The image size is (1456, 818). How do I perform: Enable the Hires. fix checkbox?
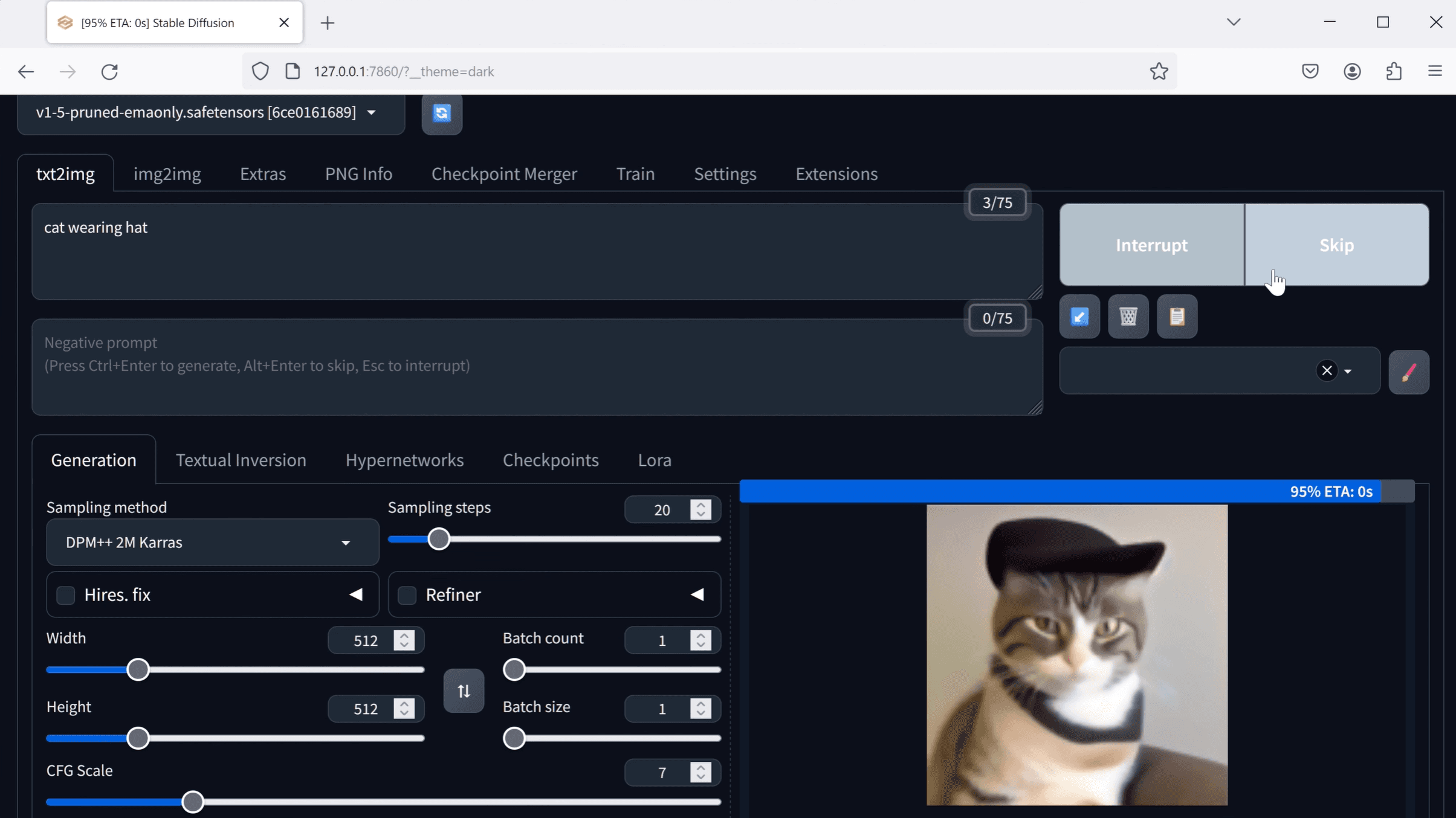click(66, 595)
